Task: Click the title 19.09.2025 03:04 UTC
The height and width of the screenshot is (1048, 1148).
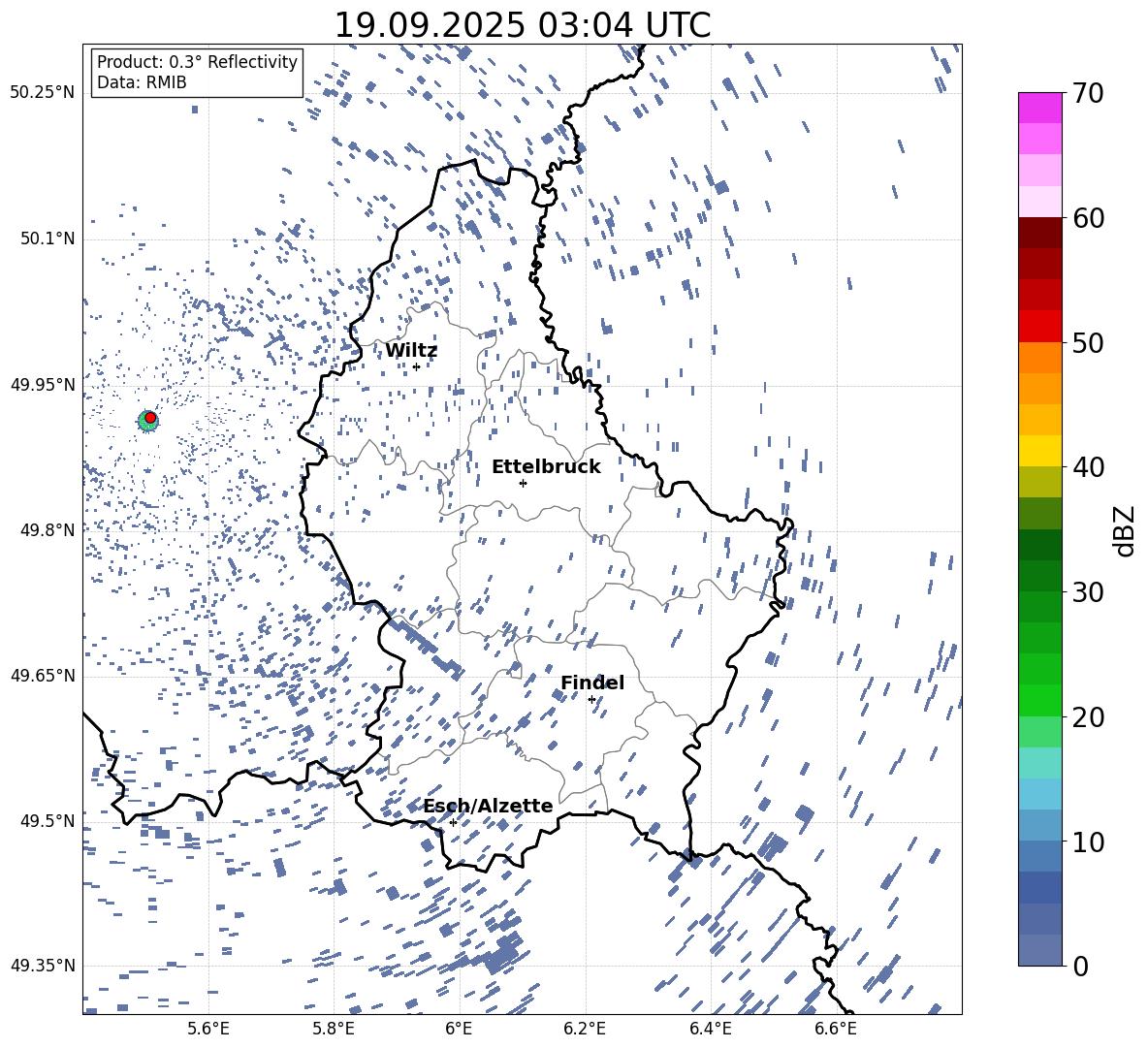Action: (522, 25)
